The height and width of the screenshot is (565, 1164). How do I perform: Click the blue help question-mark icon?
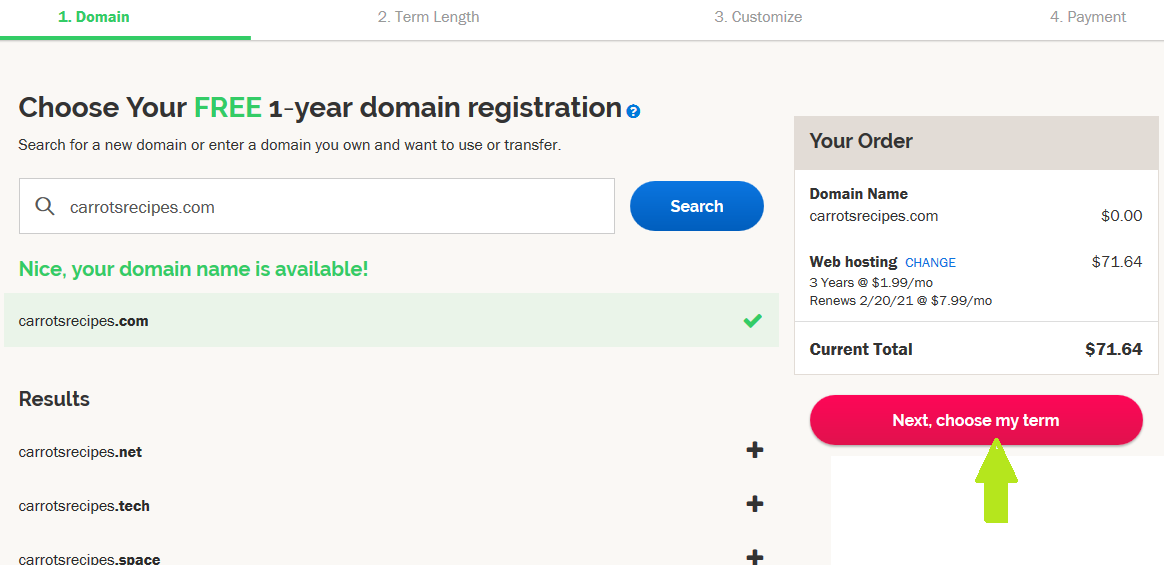[x=633, y=111]
